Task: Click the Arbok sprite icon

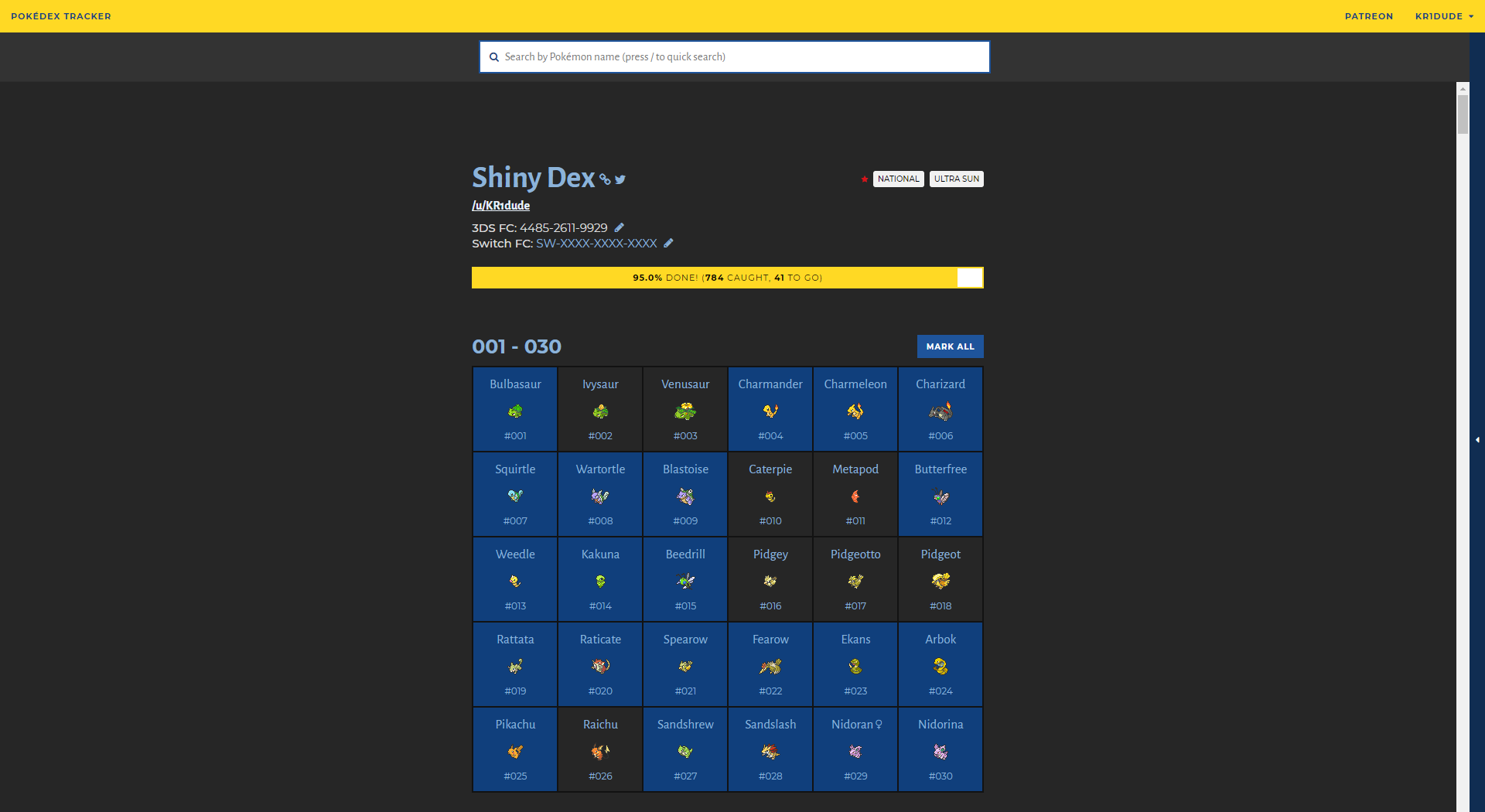Action: coord(940,667)
